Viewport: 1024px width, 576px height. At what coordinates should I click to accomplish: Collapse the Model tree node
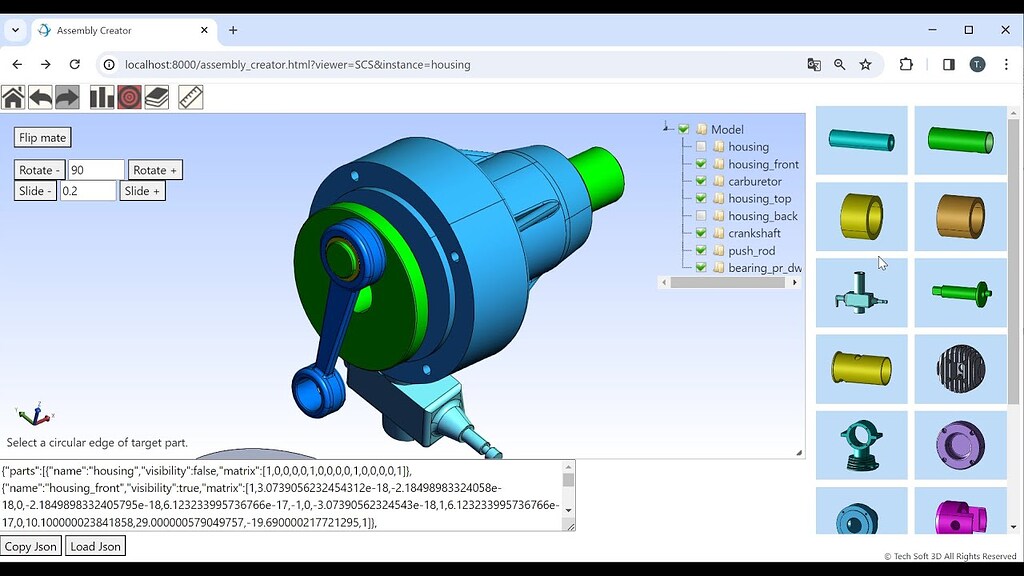pos(663,129)
